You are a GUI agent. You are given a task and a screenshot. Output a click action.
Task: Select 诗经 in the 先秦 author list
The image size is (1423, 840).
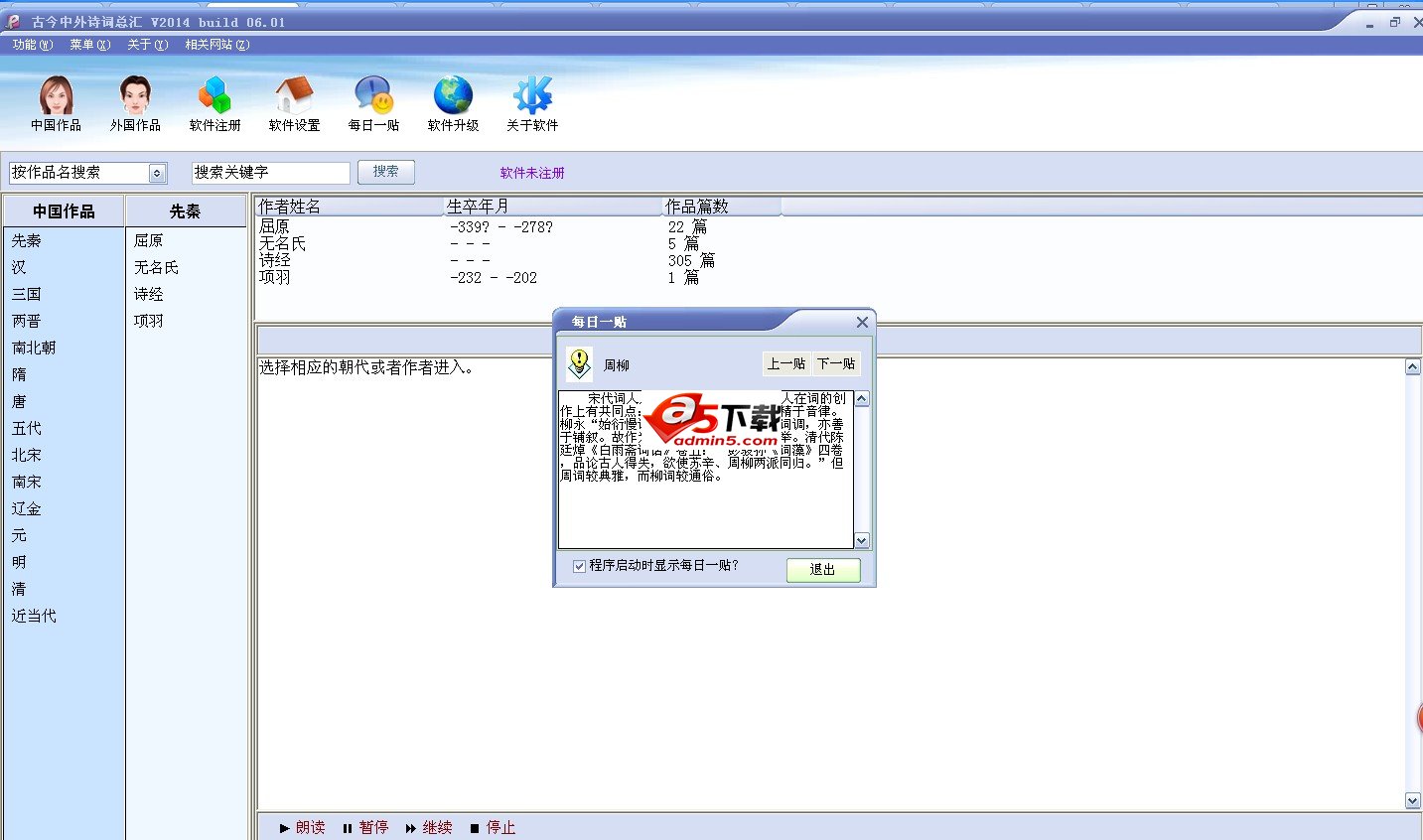[x=149, y=294]
